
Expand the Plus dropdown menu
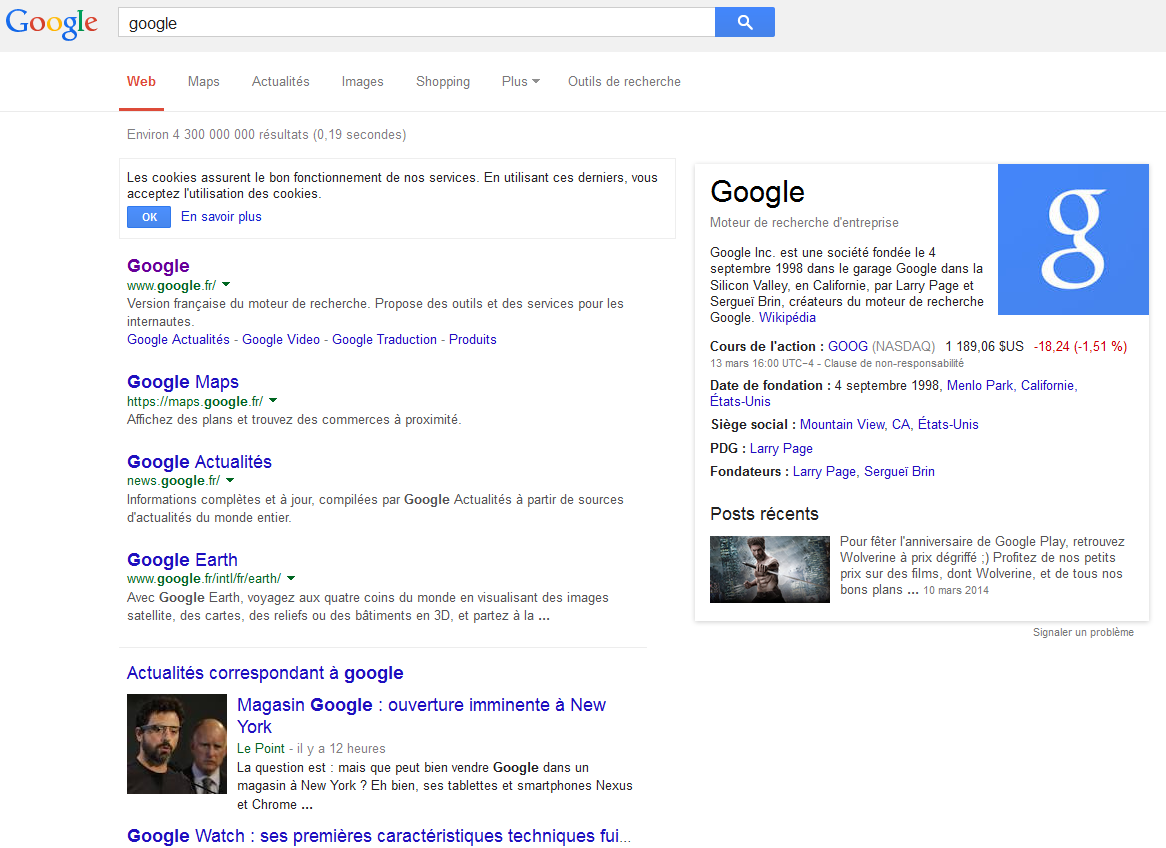pos(521,81)
